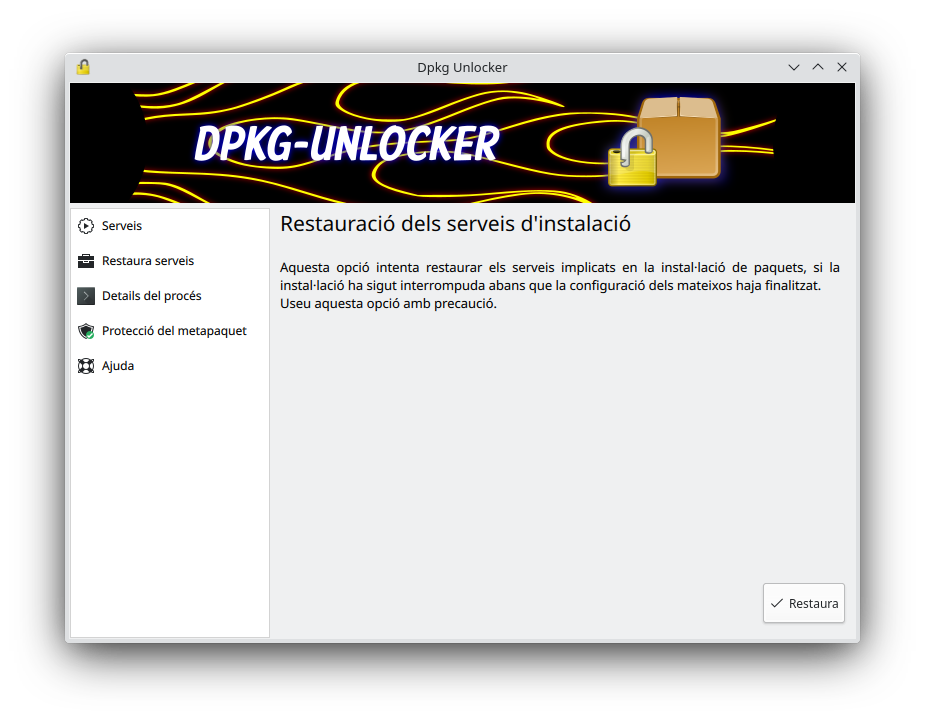Open Protecció del metapaquet section
This screenshot has height=720, width=925.
pyautogui.click(x=174, y=331)
